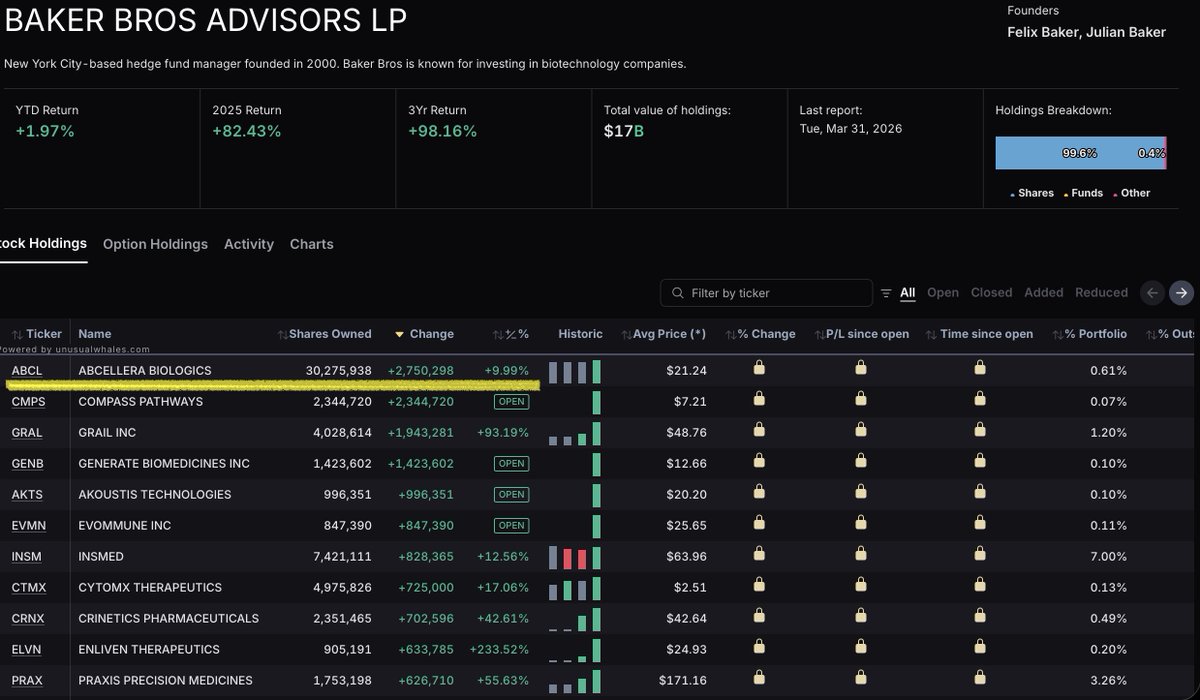Sort by % Change column header
Screen dimensions: 1200x700
coord(761,334)
